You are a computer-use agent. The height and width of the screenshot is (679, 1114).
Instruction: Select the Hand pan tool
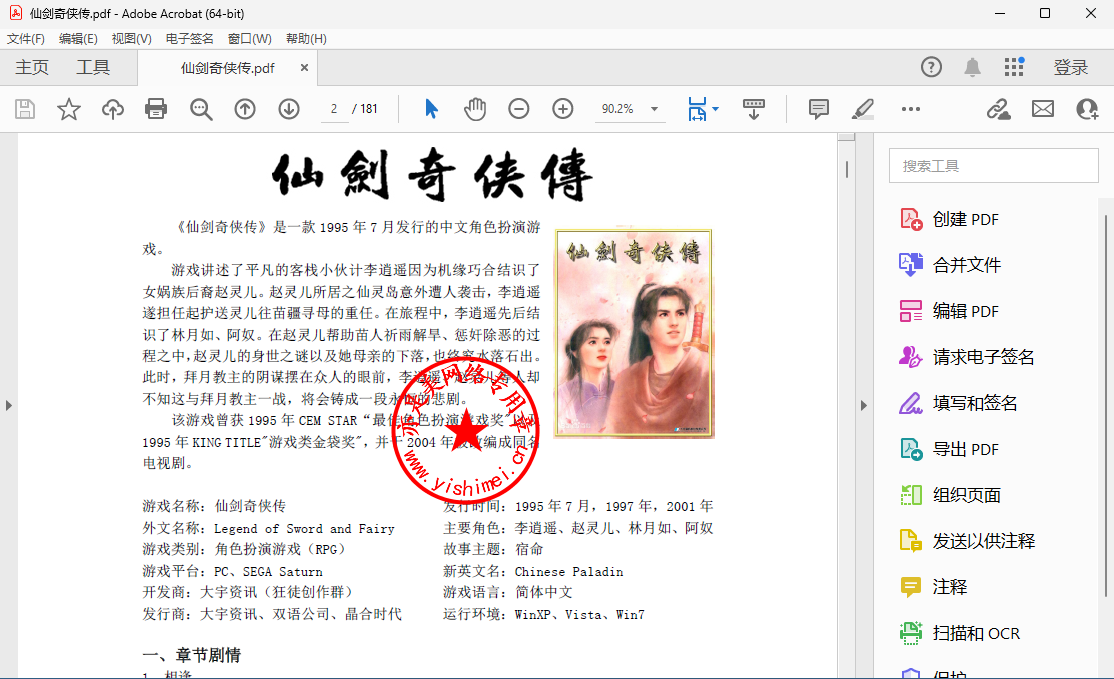[475, 109]
